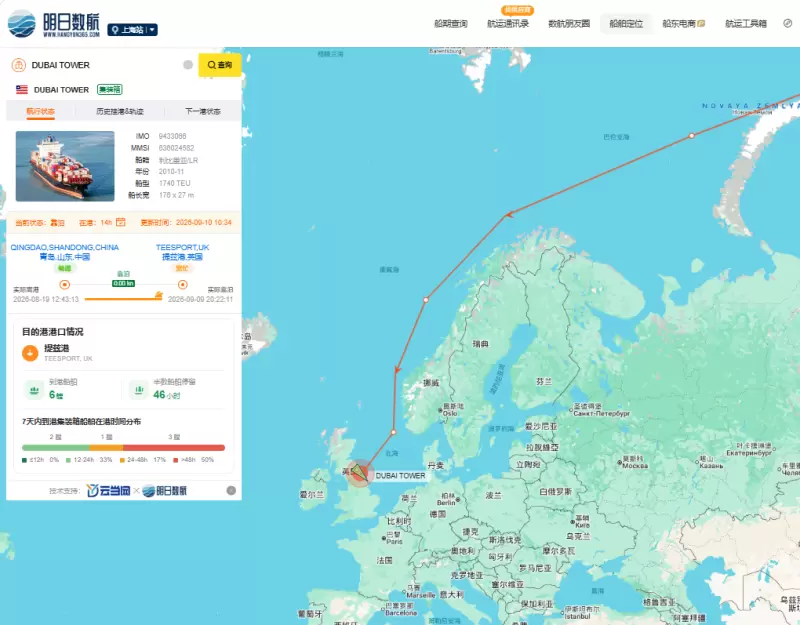Click the route waypoint dot near Novaya Zemlya
The height and width of the screenshot is (625, 800).
tap(692, 136)
